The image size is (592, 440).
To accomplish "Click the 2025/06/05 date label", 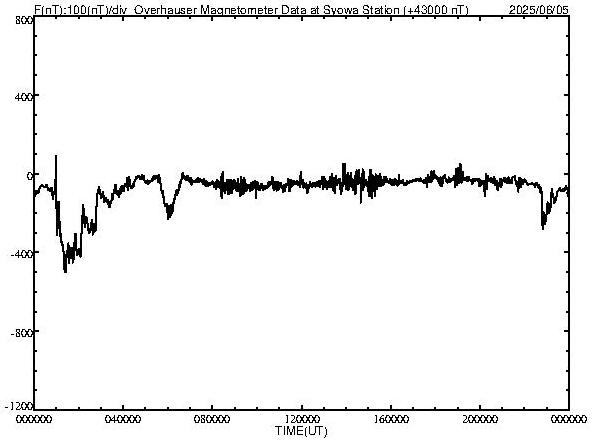I will click(538, 9).
